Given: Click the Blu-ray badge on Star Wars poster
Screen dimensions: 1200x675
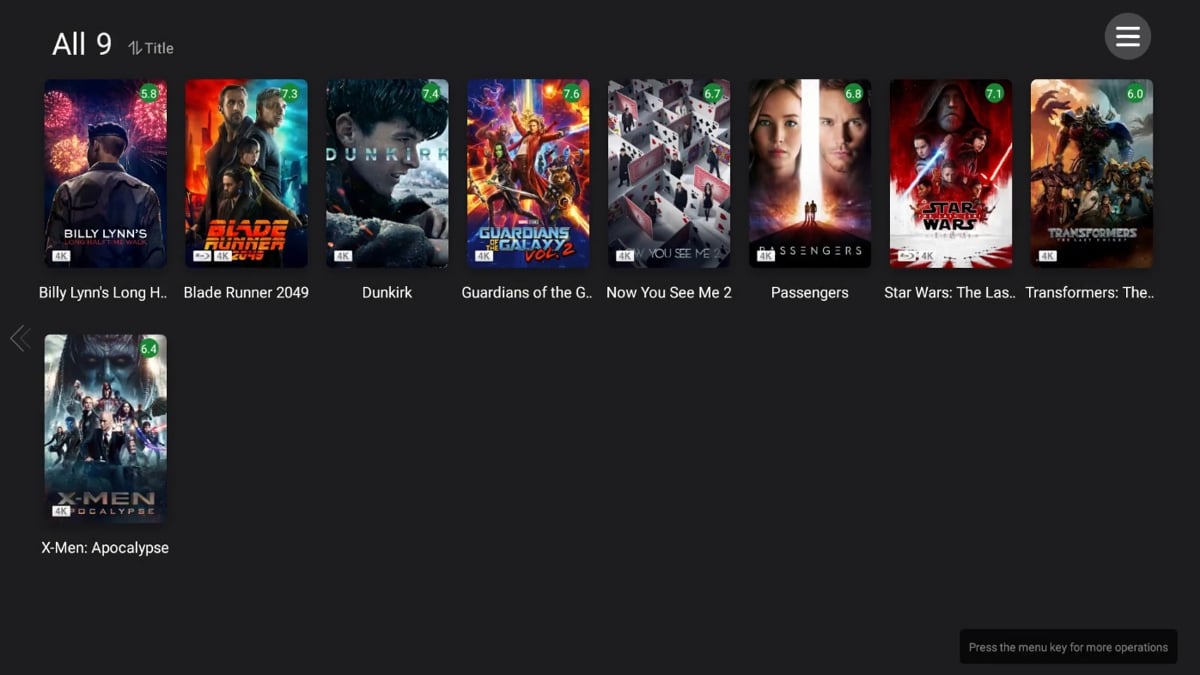Looking at the screenshot, I should (x=907, y=256).
